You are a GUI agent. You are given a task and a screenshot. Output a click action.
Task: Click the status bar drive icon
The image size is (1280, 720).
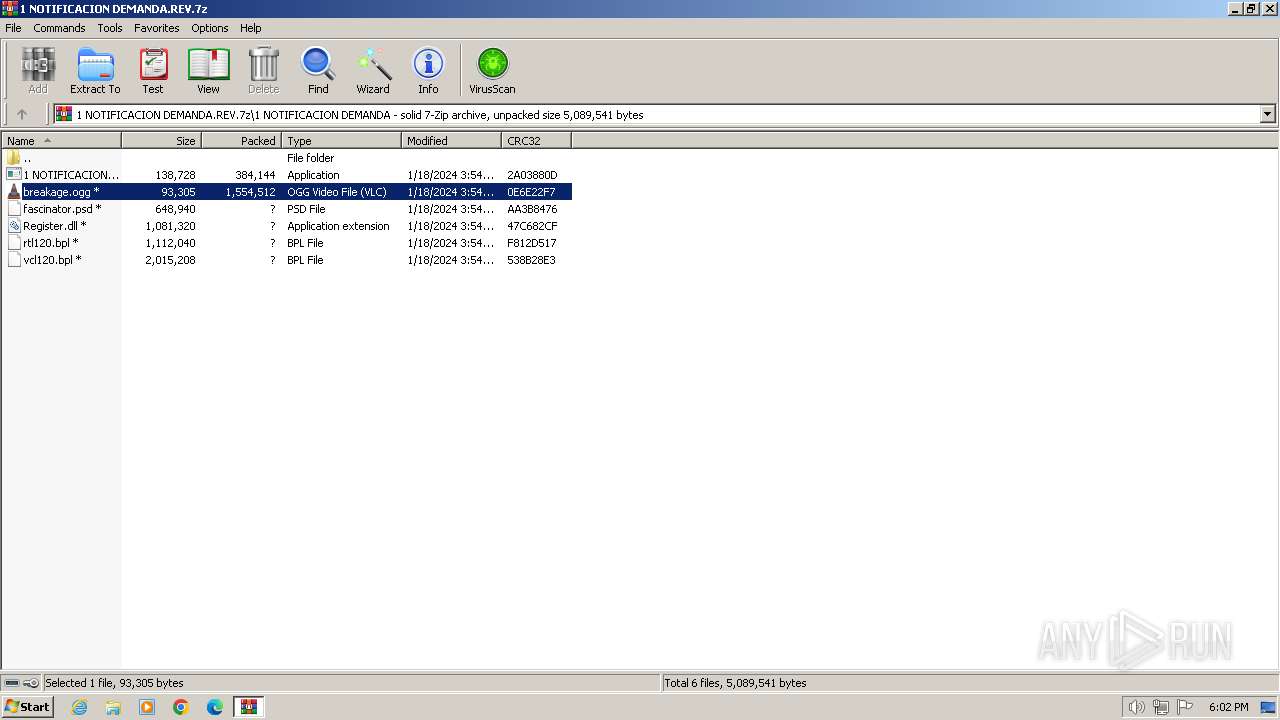[12, 683]
